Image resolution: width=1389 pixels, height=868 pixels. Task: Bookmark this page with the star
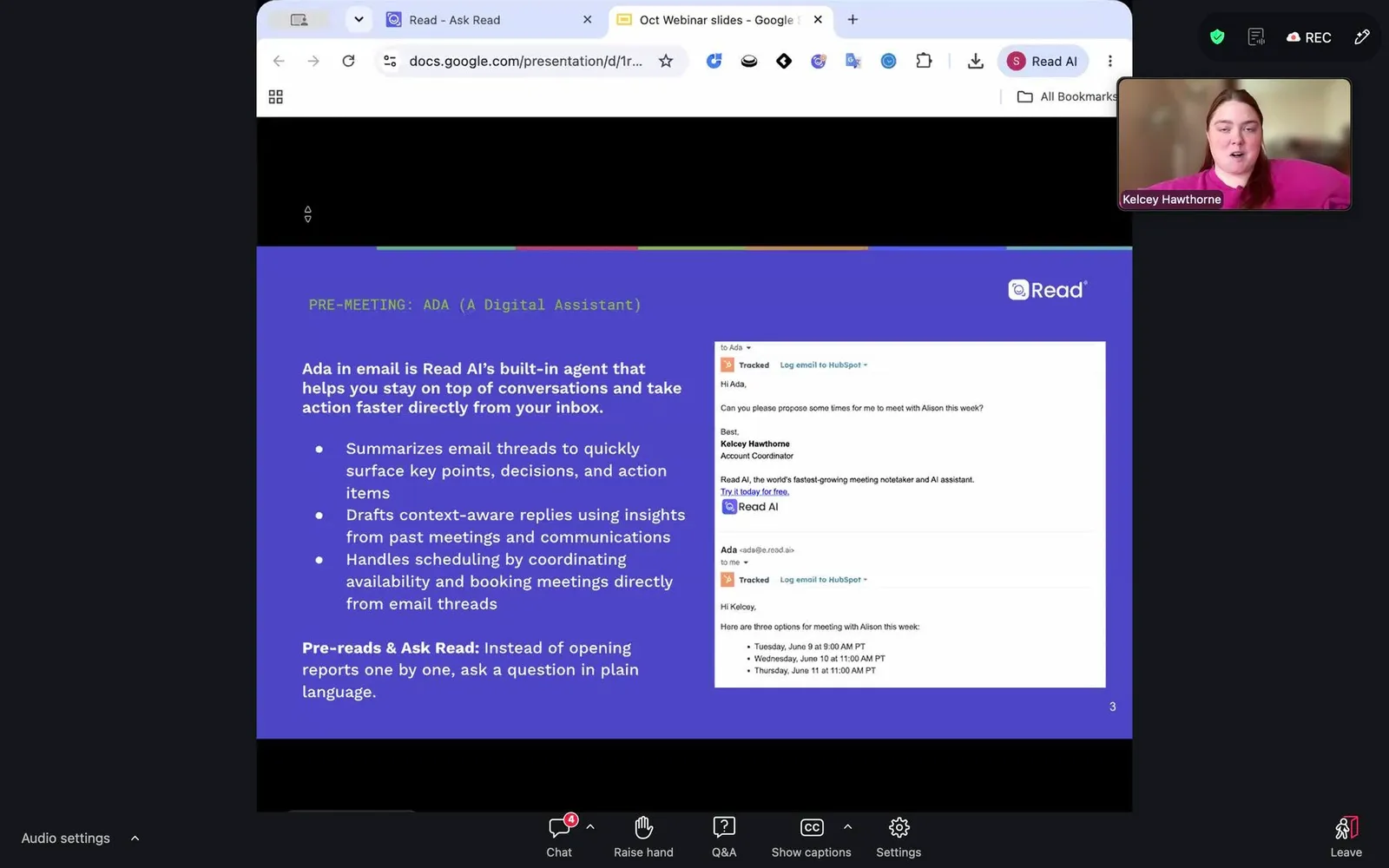pos(666,61)
